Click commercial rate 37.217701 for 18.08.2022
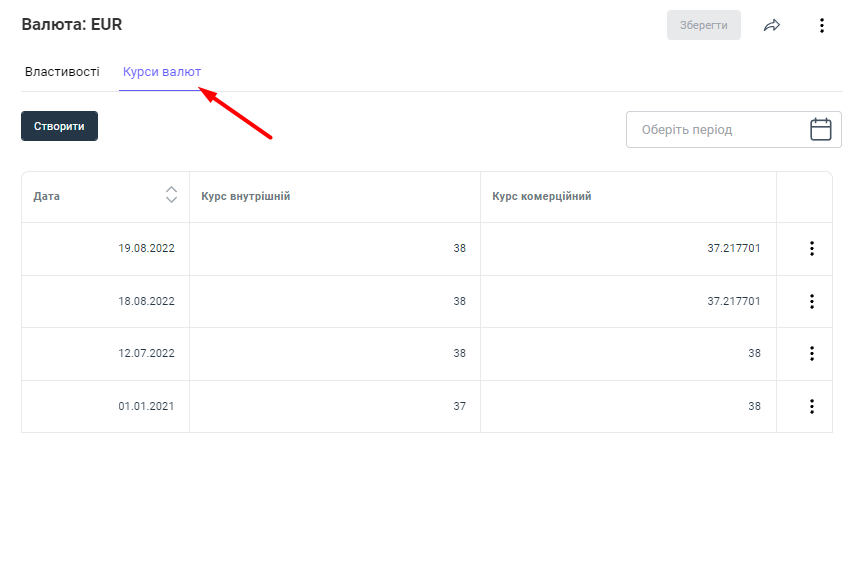This screenshot has height=571, width=858. coord(733,301)
